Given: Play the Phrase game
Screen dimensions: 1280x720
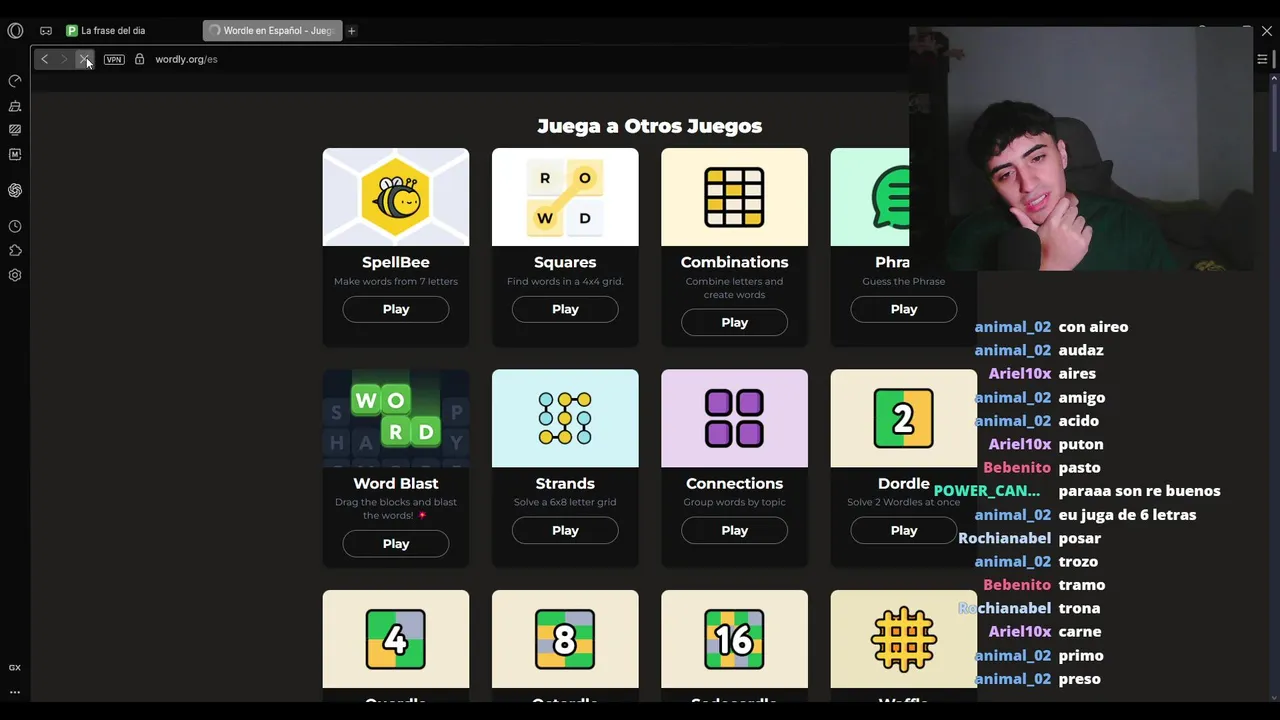Looking at the screenshot, I should (903, 309).
